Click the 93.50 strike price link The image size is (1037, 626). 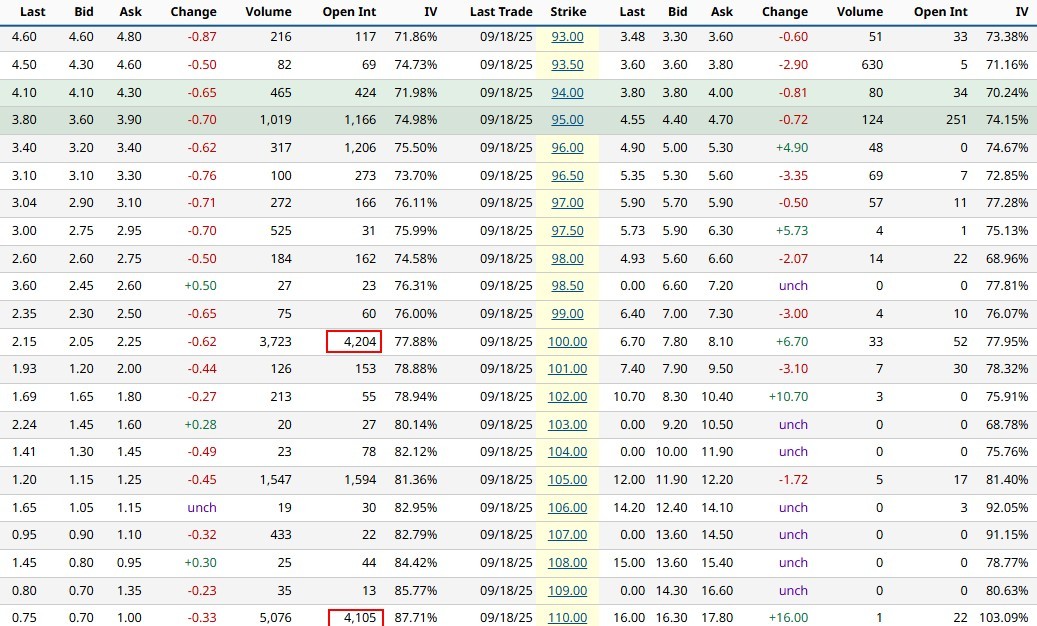(x=567, y=65)
